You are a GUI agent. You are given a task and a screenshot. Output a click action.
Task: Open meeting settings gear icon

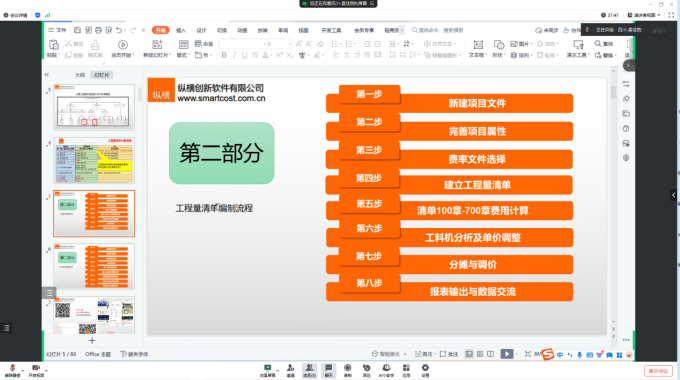425,368
